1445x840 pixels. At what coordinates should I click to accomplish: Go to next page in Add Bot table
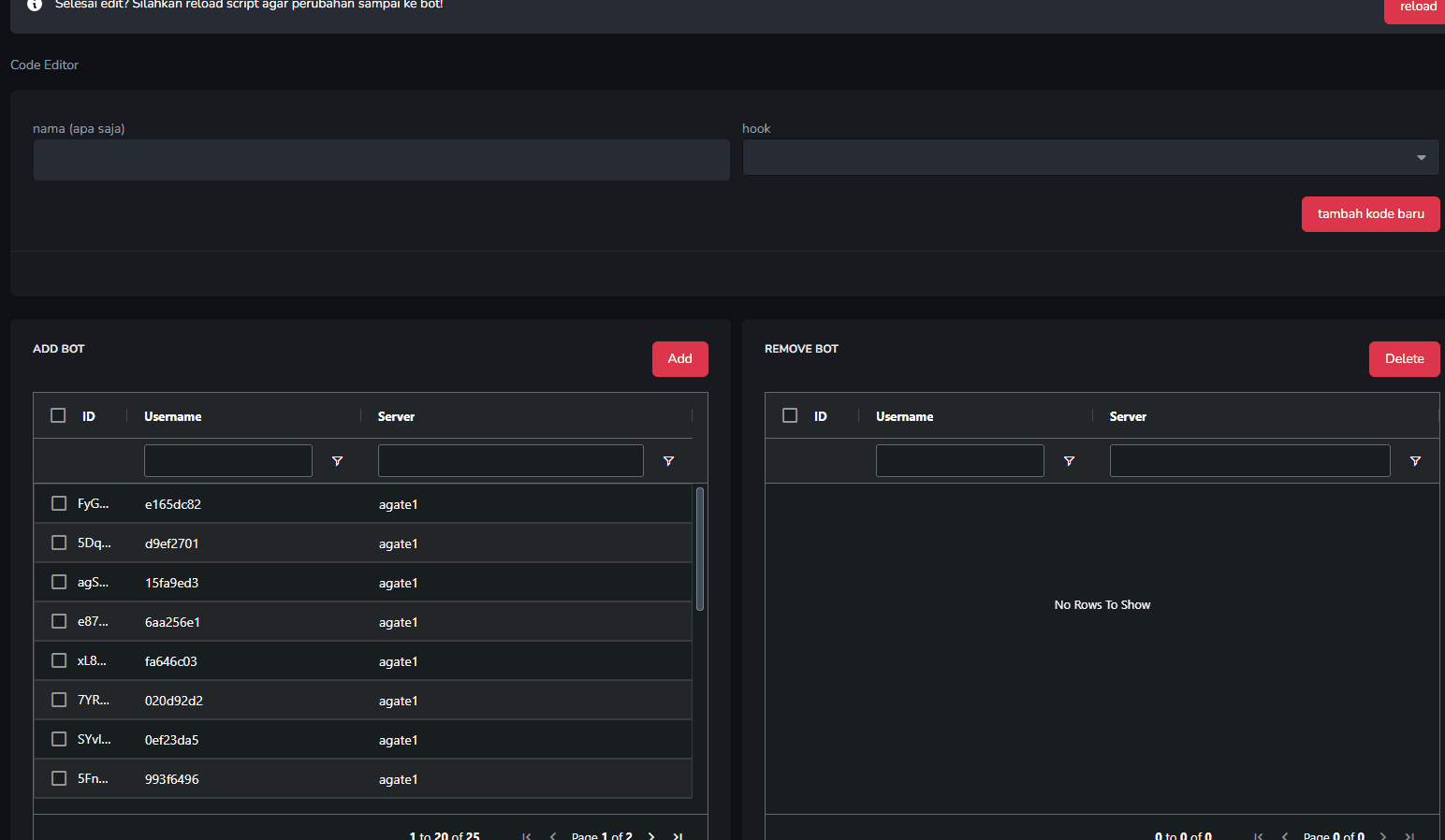651,835
